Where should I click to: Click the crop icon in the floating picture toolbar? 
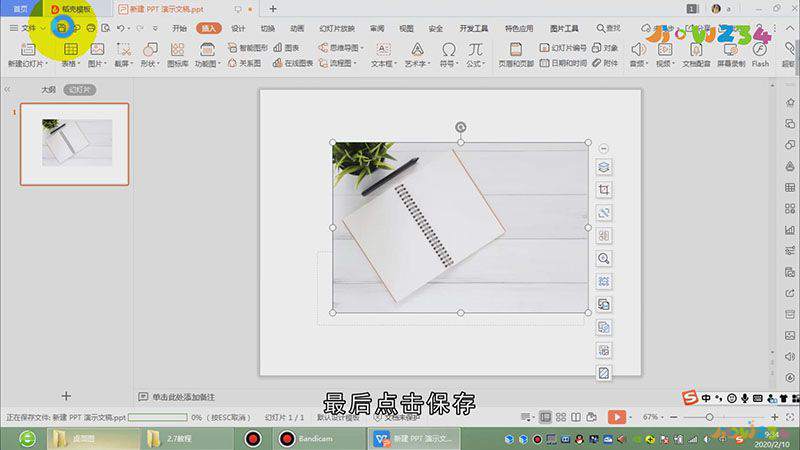pos(604,190)
